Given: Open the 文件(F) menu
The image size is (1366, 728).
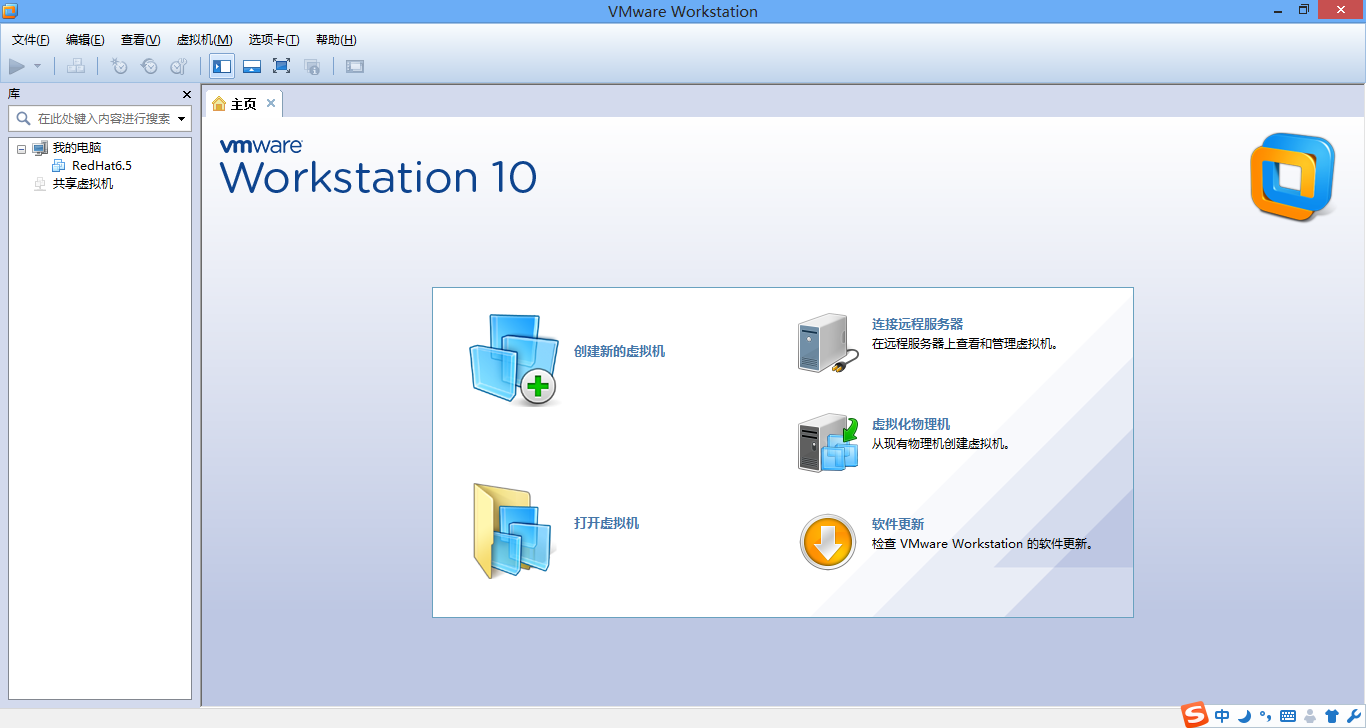Looking at the screenshot, I should [30, 40].
